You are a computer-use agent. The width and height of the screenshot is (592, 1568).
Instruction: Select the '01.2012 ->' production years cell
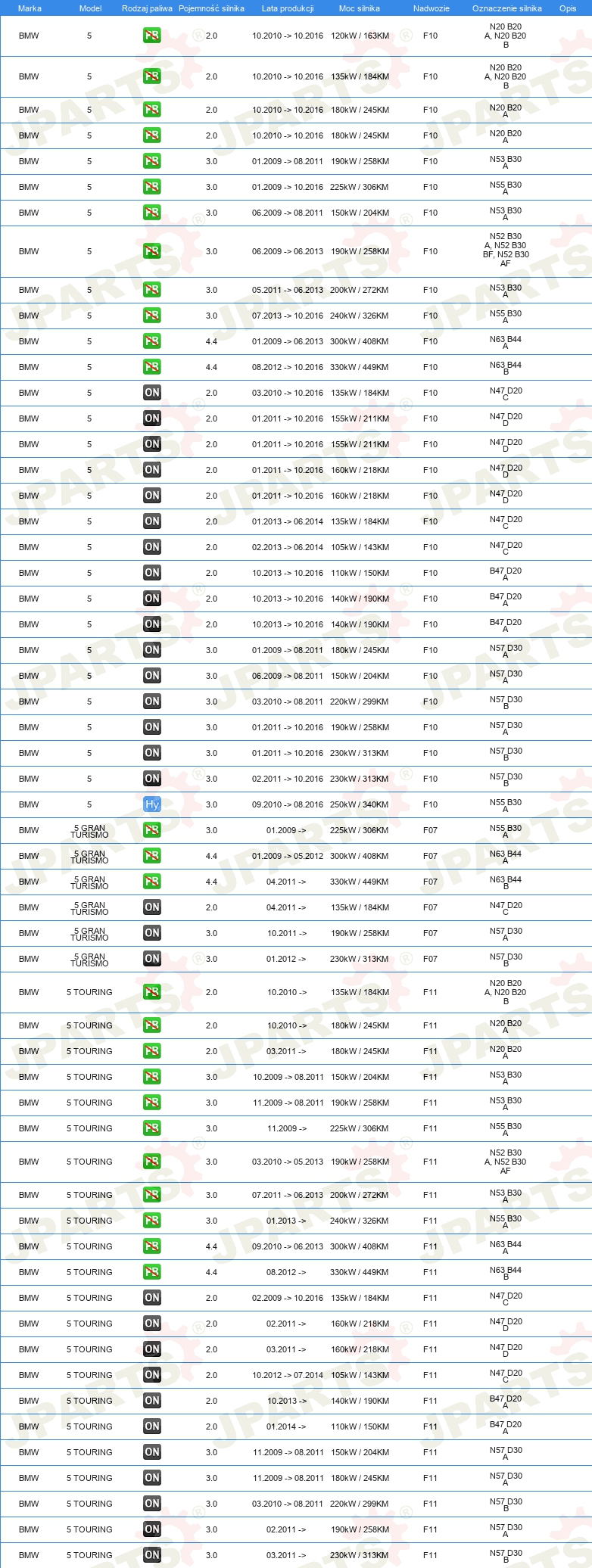tap(287, 959)
